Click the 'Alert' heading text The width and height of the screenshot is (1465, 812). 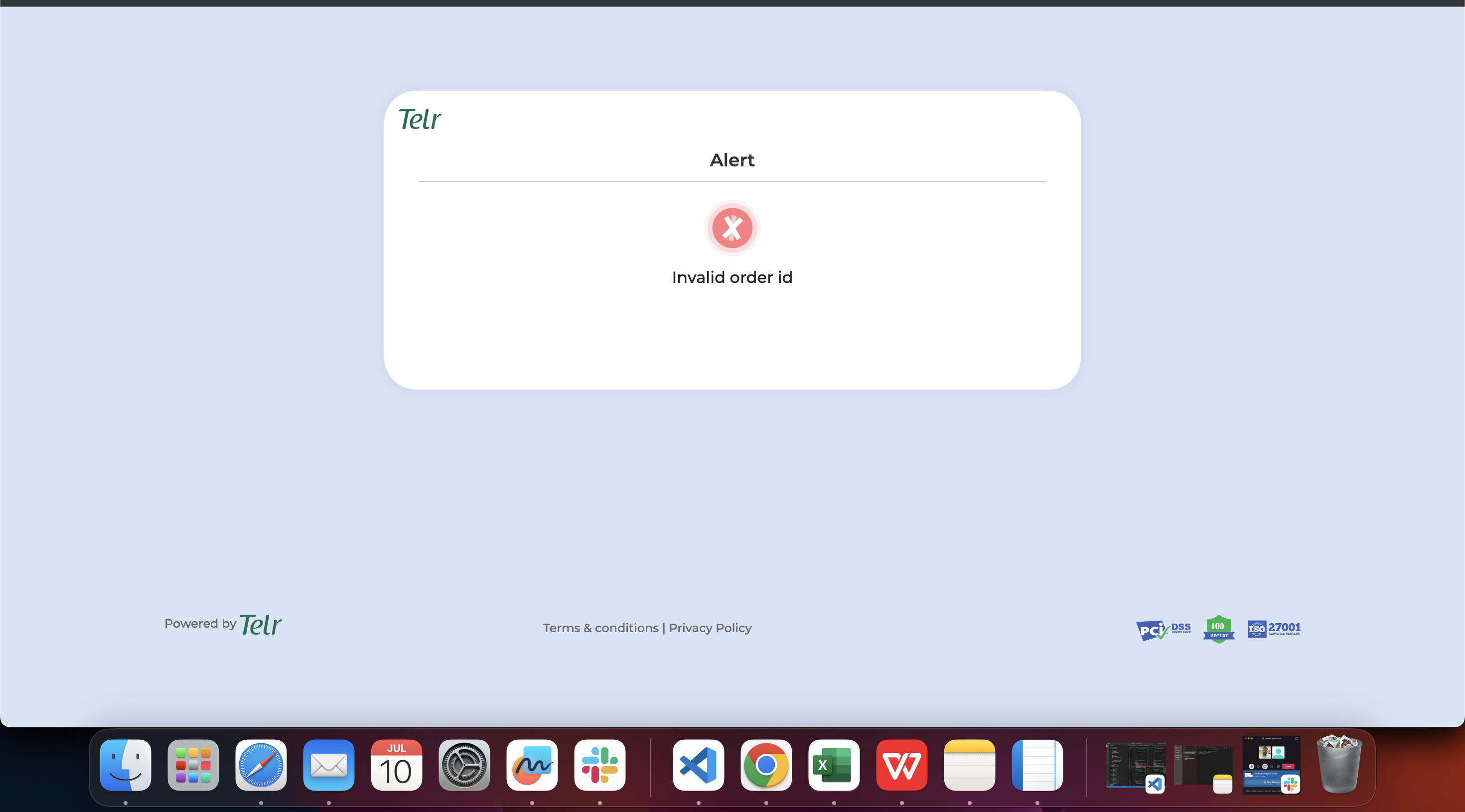tap(732, 160)
